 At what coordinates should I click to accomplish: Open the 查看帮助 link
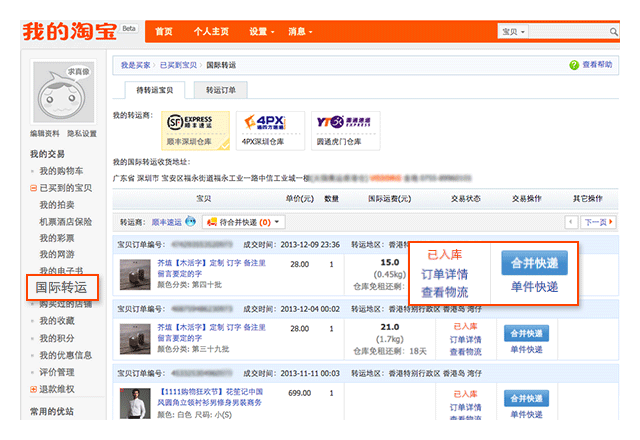tap(597, 64)
